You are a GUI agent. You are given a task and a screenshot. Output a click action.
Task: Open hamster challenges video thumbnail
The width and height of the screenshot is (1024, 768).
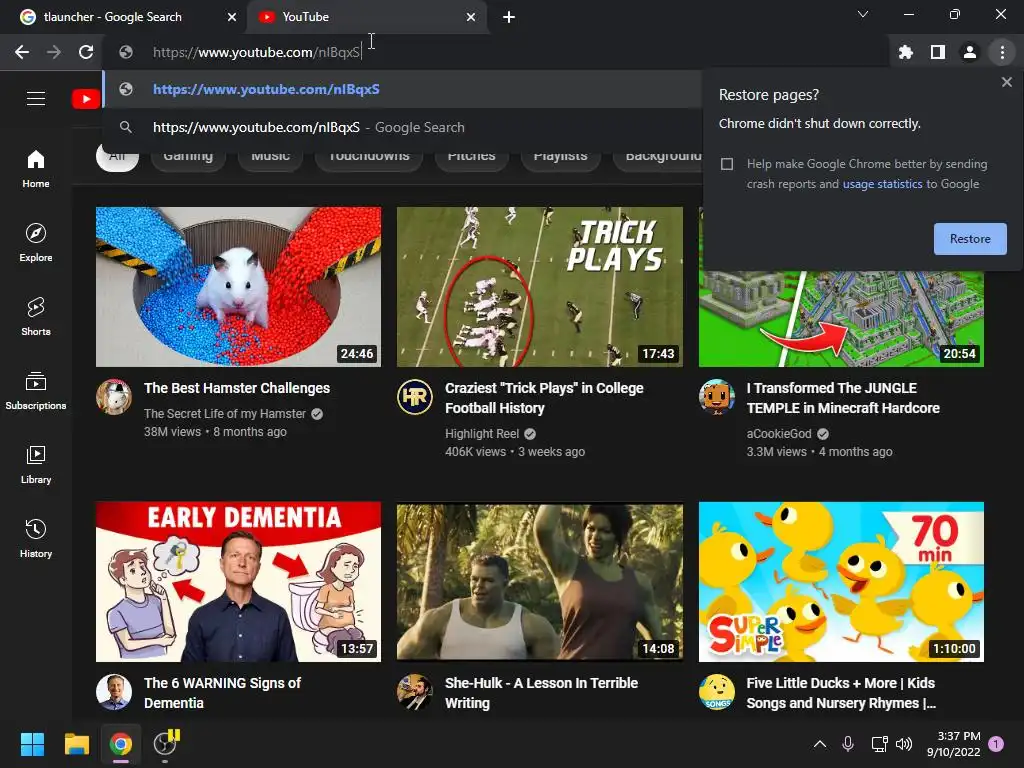pos(238,287)
